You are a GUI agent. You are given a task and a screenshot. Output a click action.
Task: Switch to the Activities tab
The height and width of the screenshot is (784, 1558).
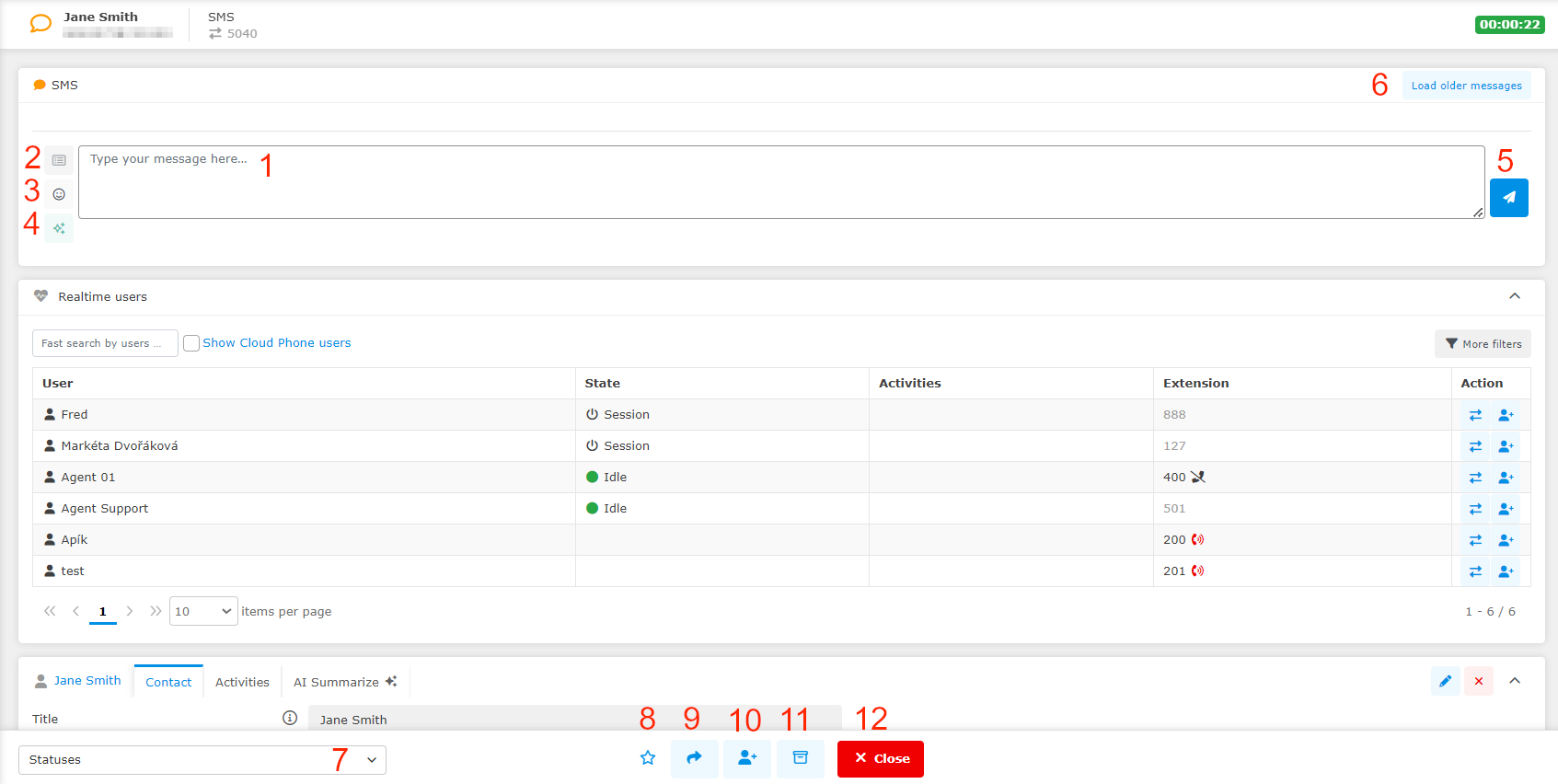tap(242, 682)
